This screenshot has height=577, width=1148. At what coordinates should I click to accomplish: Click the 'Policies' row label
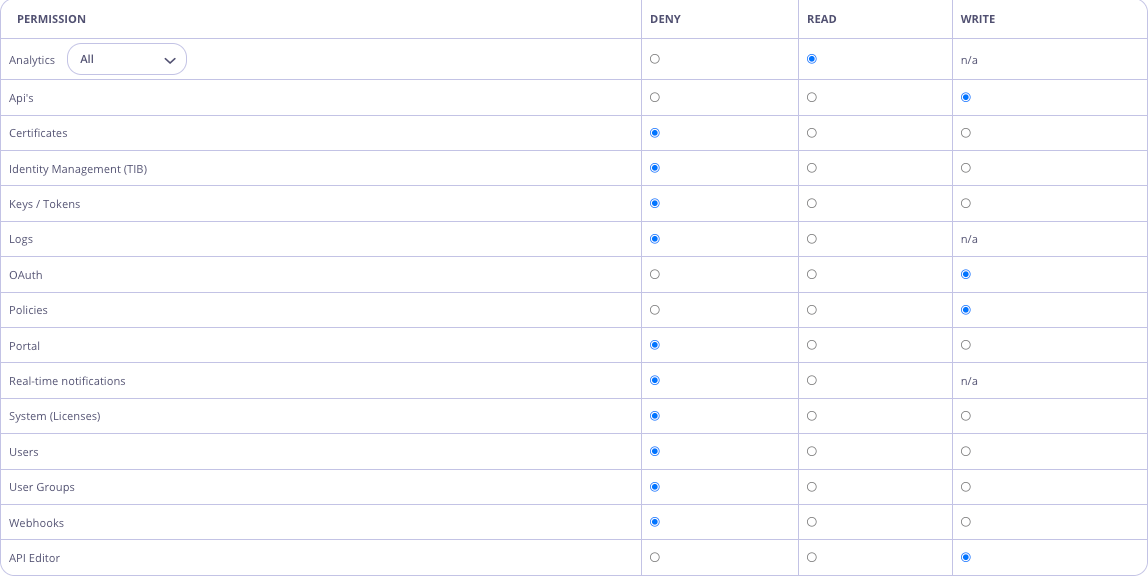28,310
